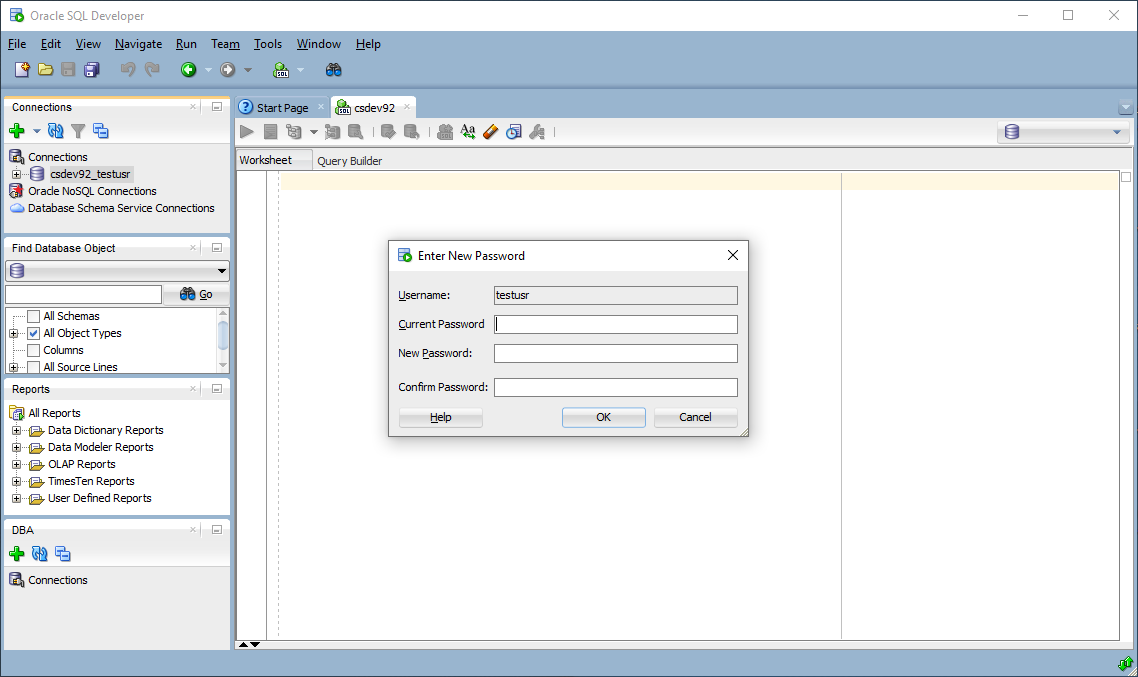Screen dimensions: 1138x677
Task: Click the eraser Clear icon in worksheet toolbar
Action: pyautogui.click(x=490, y=132)
